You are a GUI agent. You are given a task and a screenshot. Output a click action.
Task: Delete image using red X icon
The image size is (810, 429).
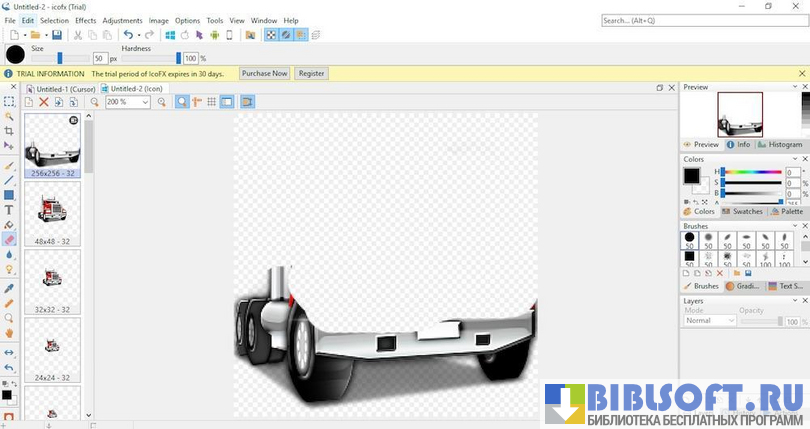click(x=44, y=102)
